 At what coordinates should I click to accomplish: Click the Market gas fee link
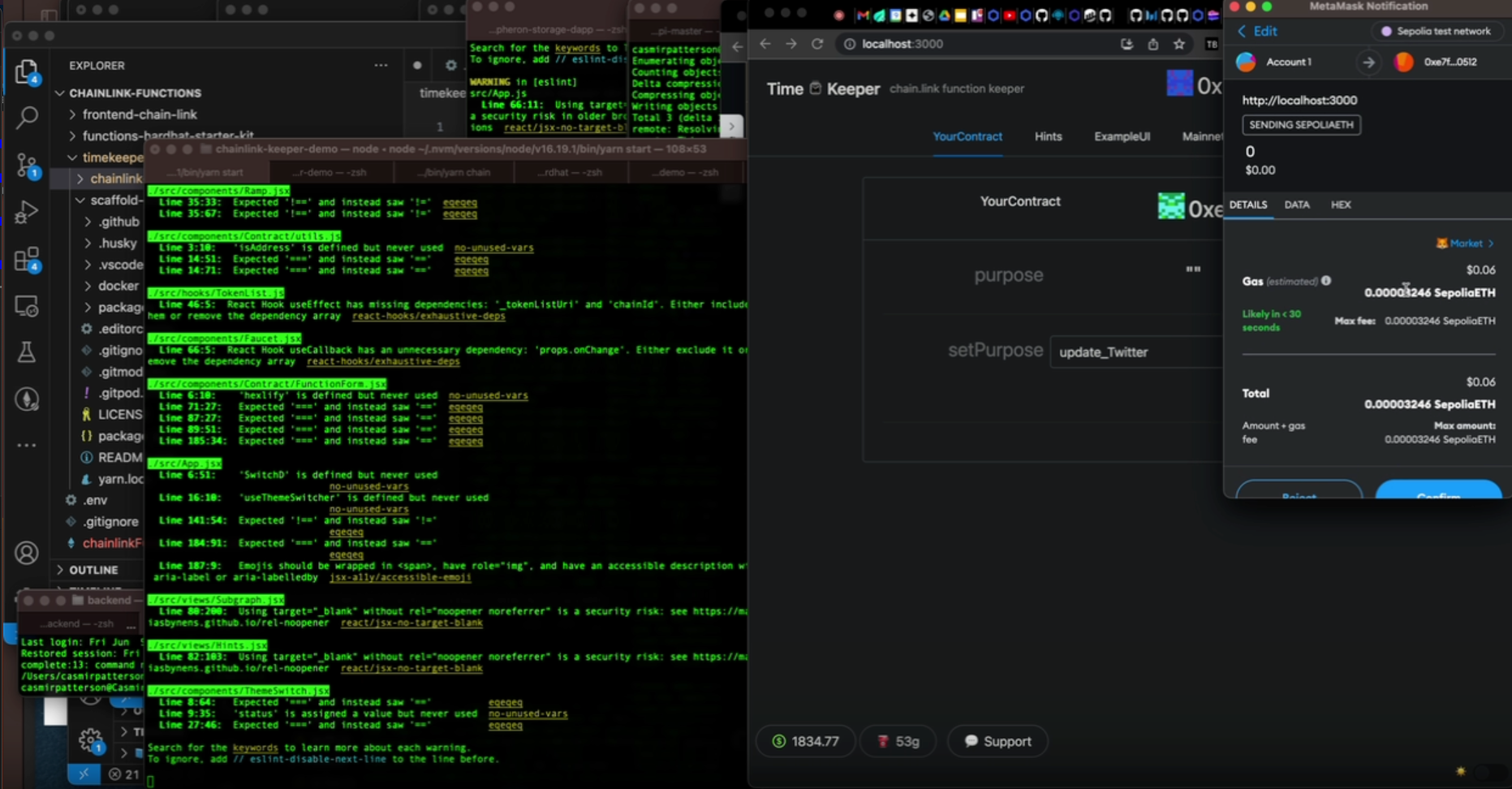[1465, 244]
